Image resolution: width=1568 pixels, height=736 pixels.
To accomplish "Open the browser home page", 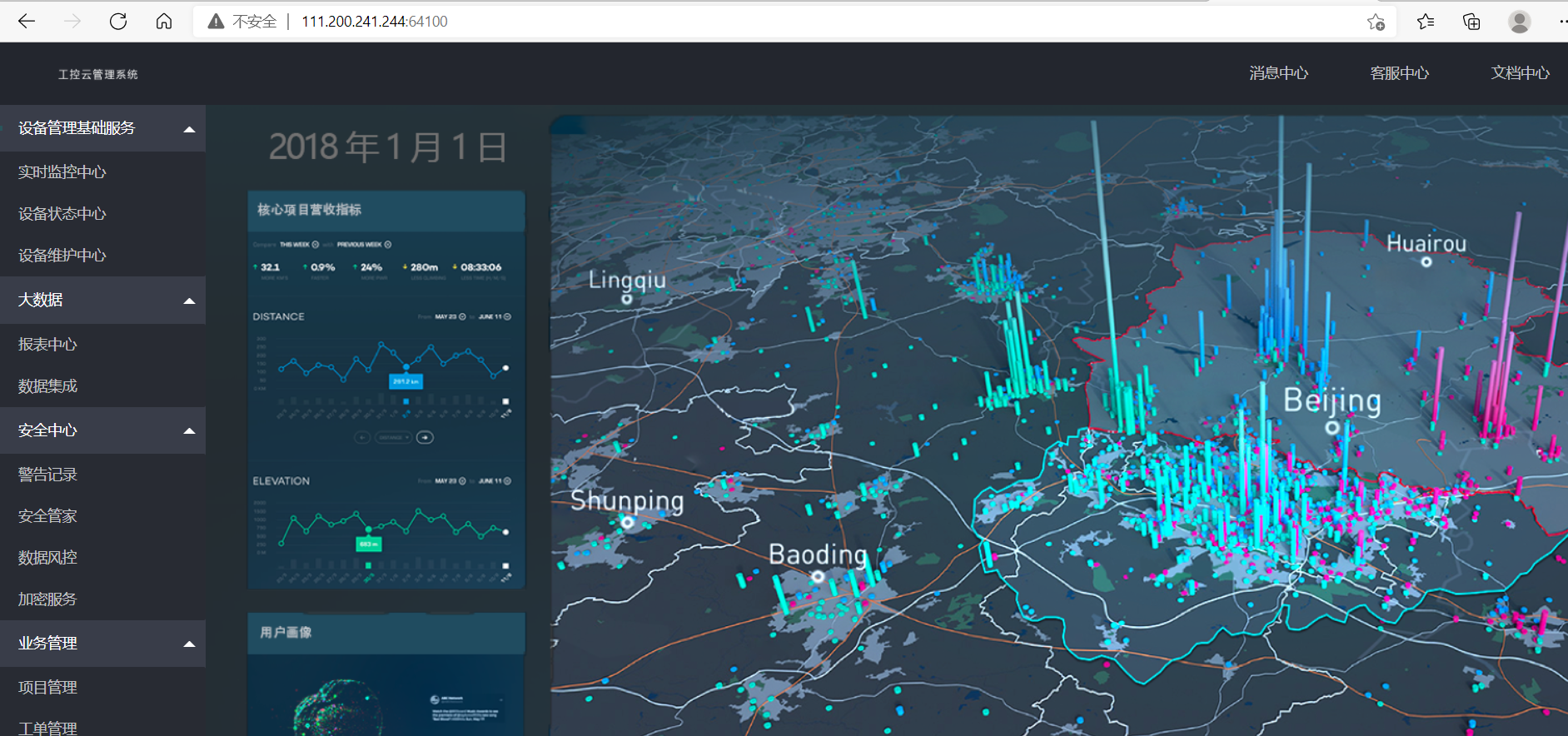I will (x=164, y=22).
